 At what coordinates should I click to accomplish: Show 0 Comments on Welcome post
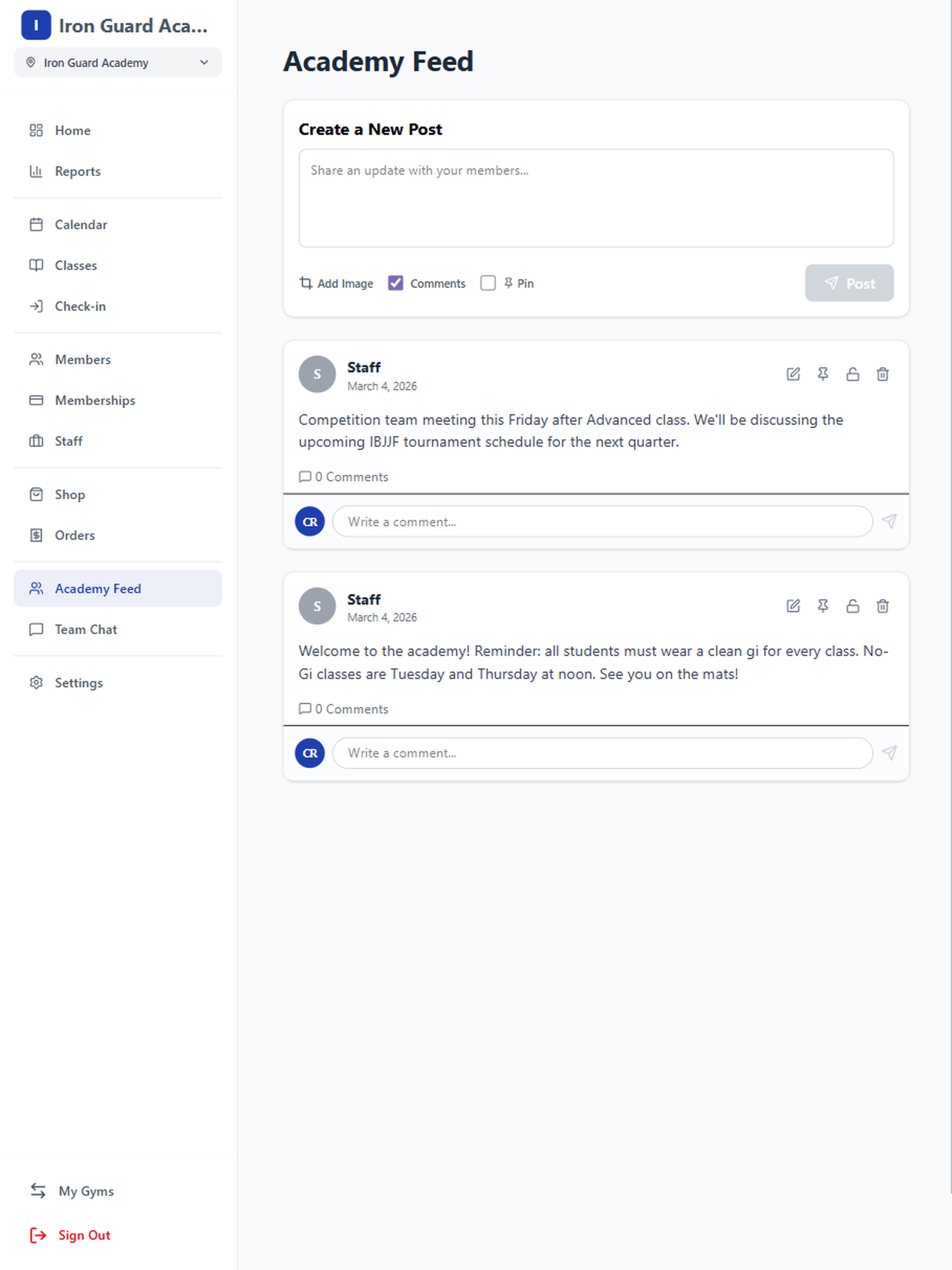coord(344,708)
